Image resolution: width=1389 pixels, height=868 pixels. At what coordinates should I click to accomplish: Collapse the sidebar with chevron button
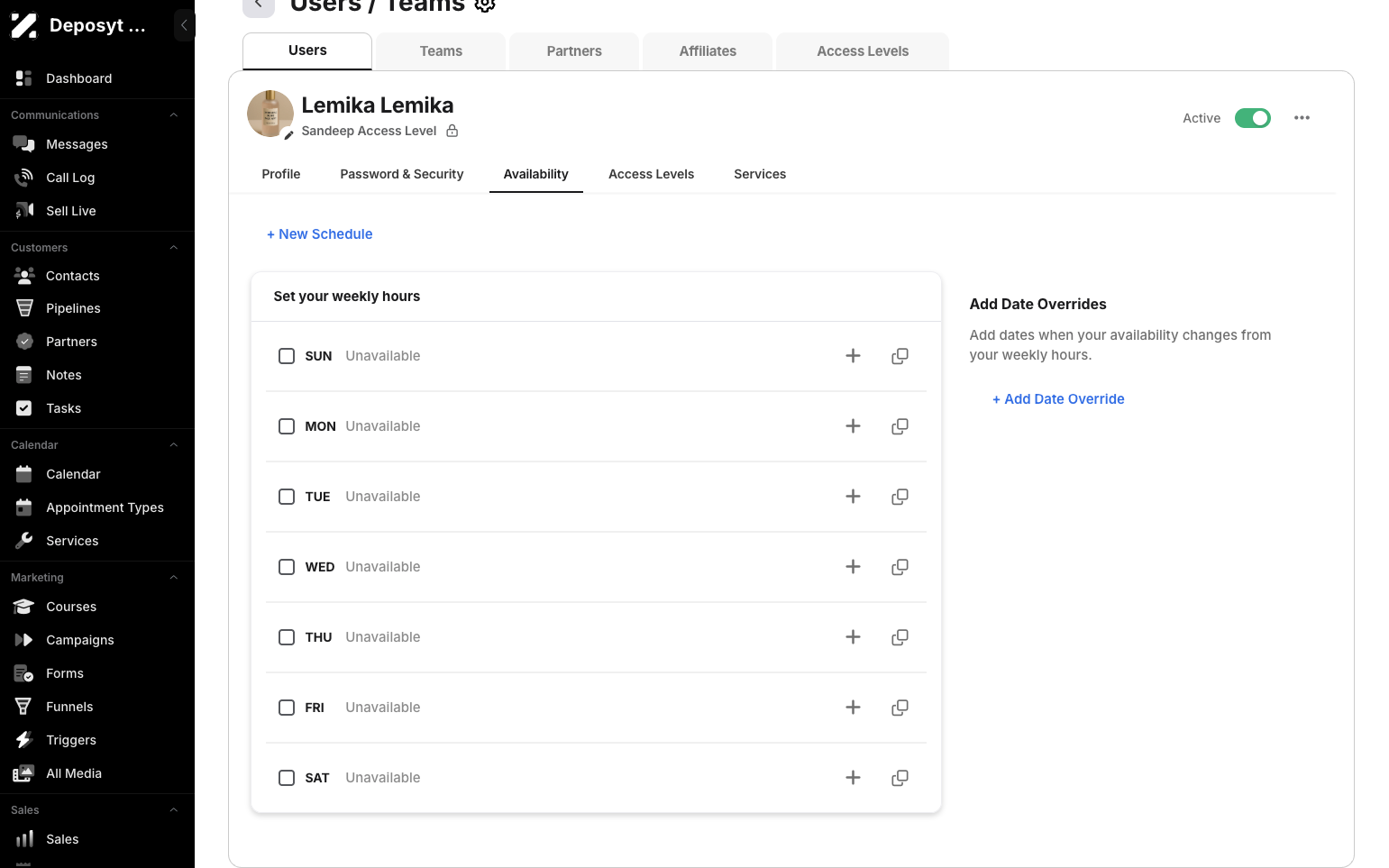pyautogui.click(x=184, y=25)
